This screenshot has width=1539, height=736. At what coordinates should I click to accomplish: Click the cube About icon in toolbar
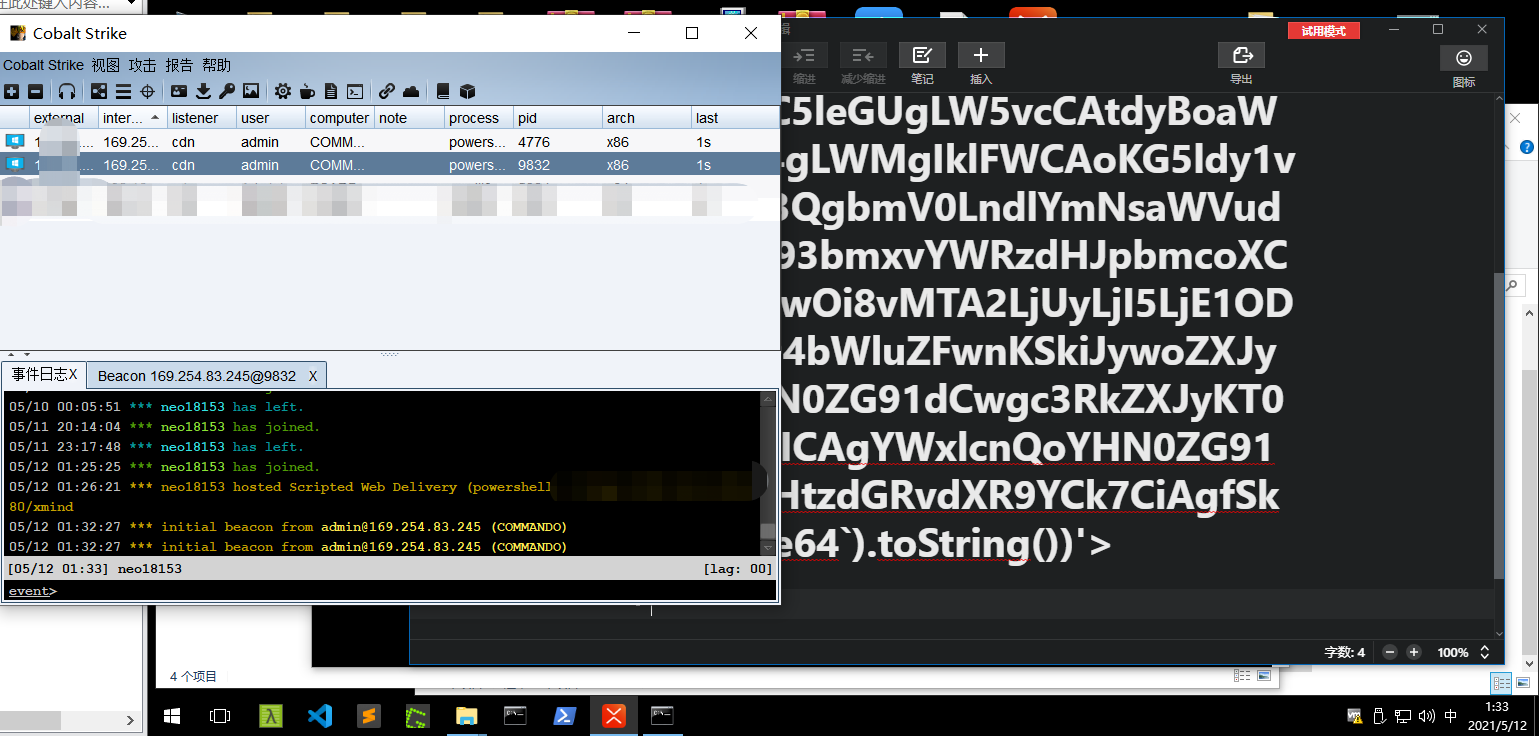coord(467,91)
